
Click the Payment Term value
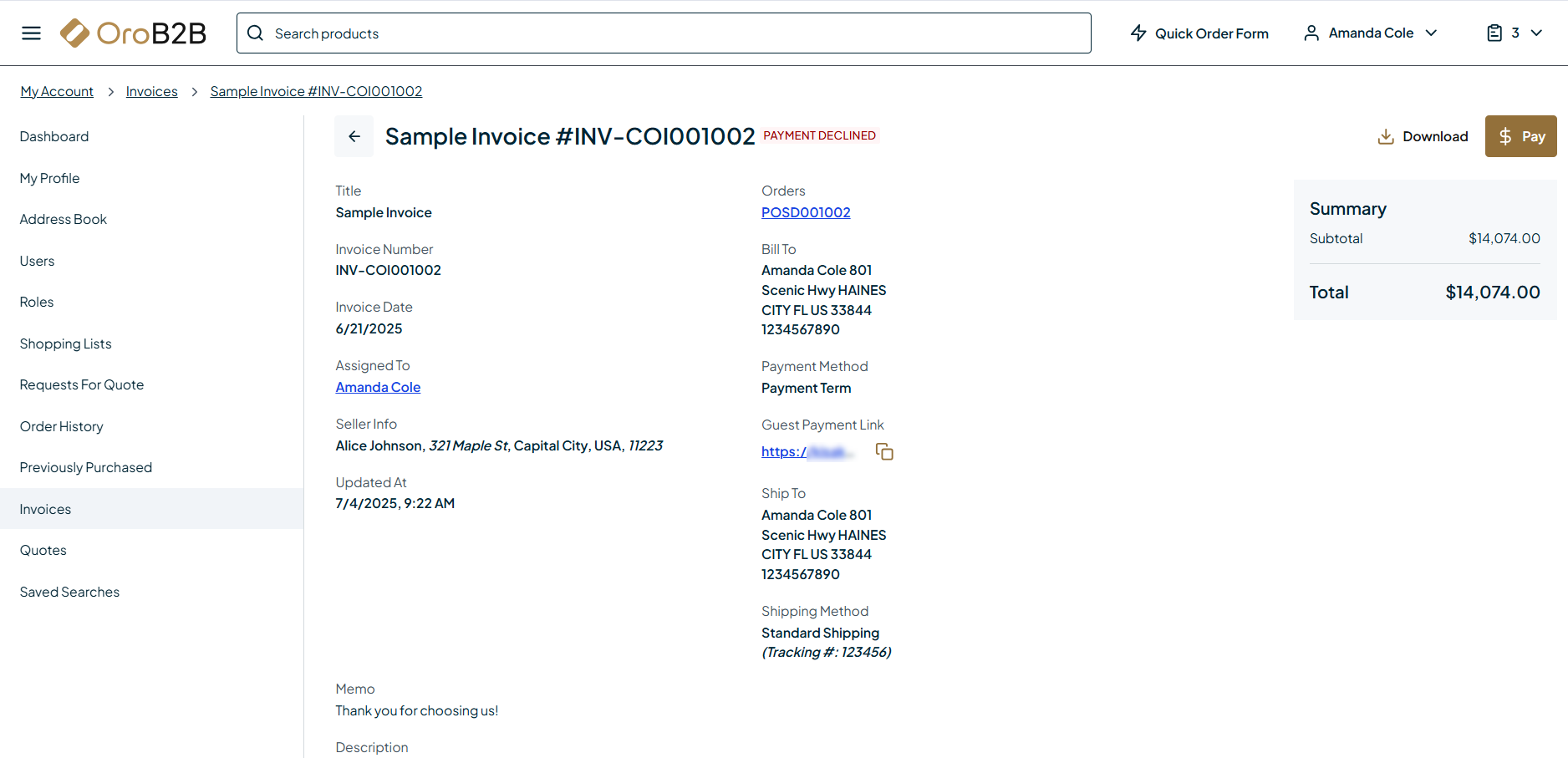[x=807, y=388]
